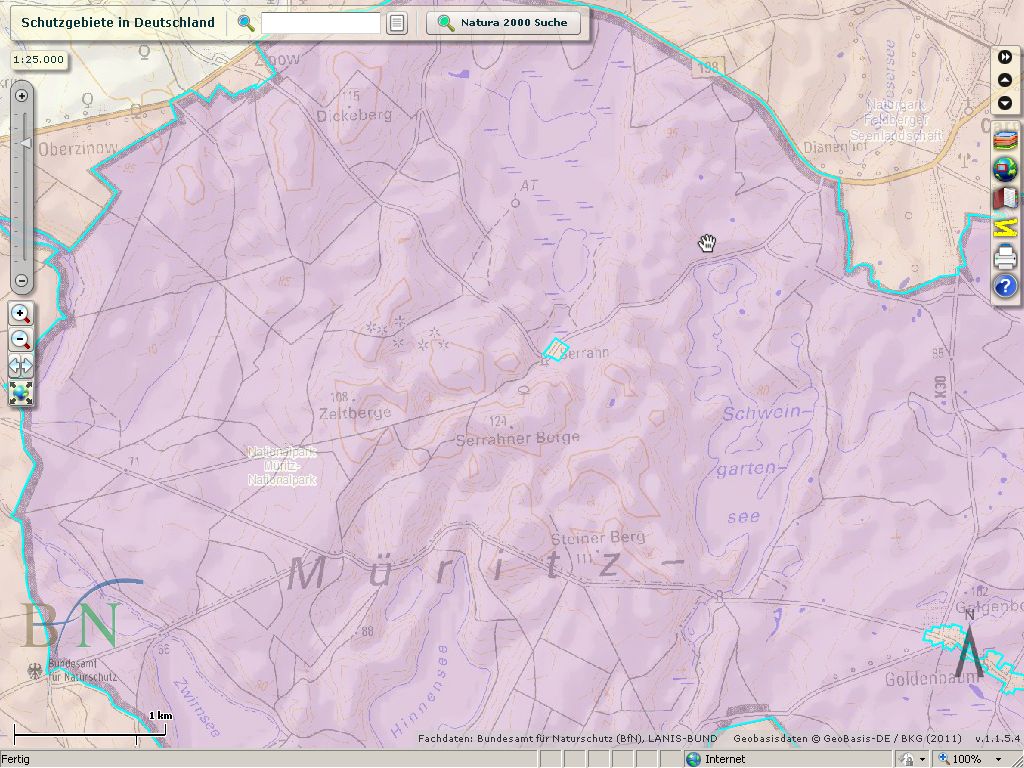1024x768 pixels.
Task: Select the pan arrows tool
Action: (21, 366)
